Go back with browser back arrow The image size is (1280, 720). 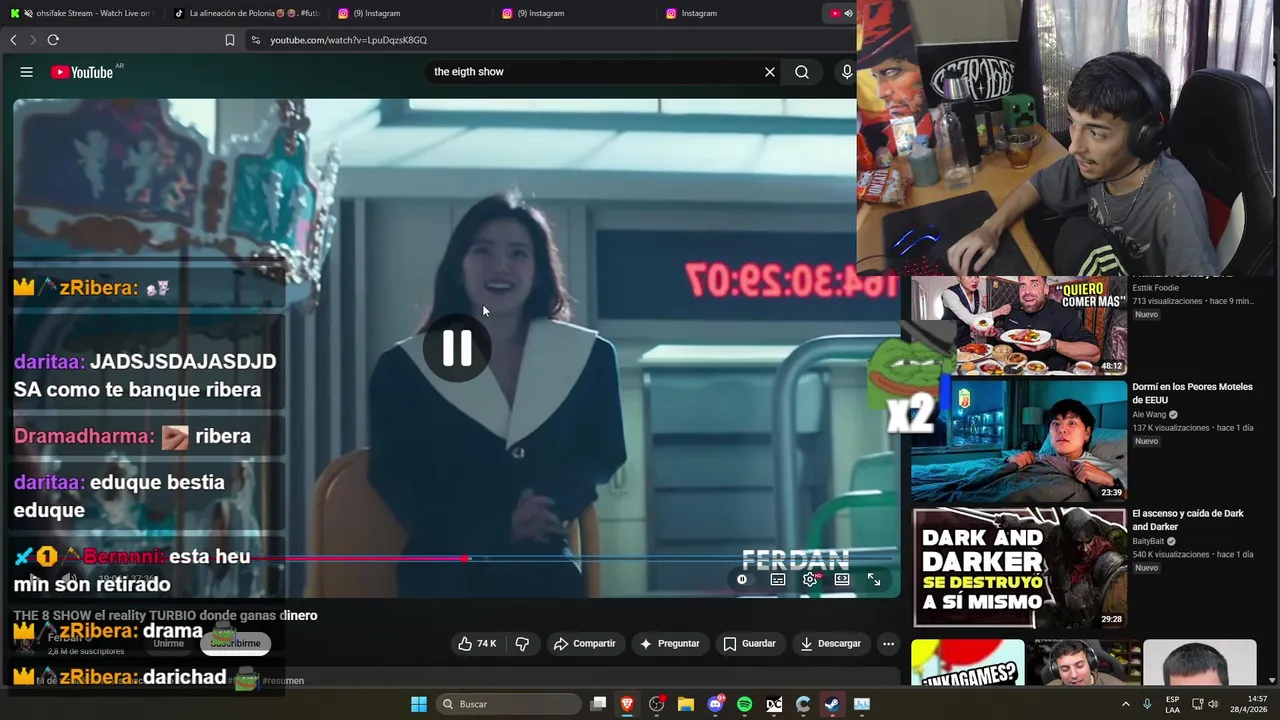click(x=13, y=40)
